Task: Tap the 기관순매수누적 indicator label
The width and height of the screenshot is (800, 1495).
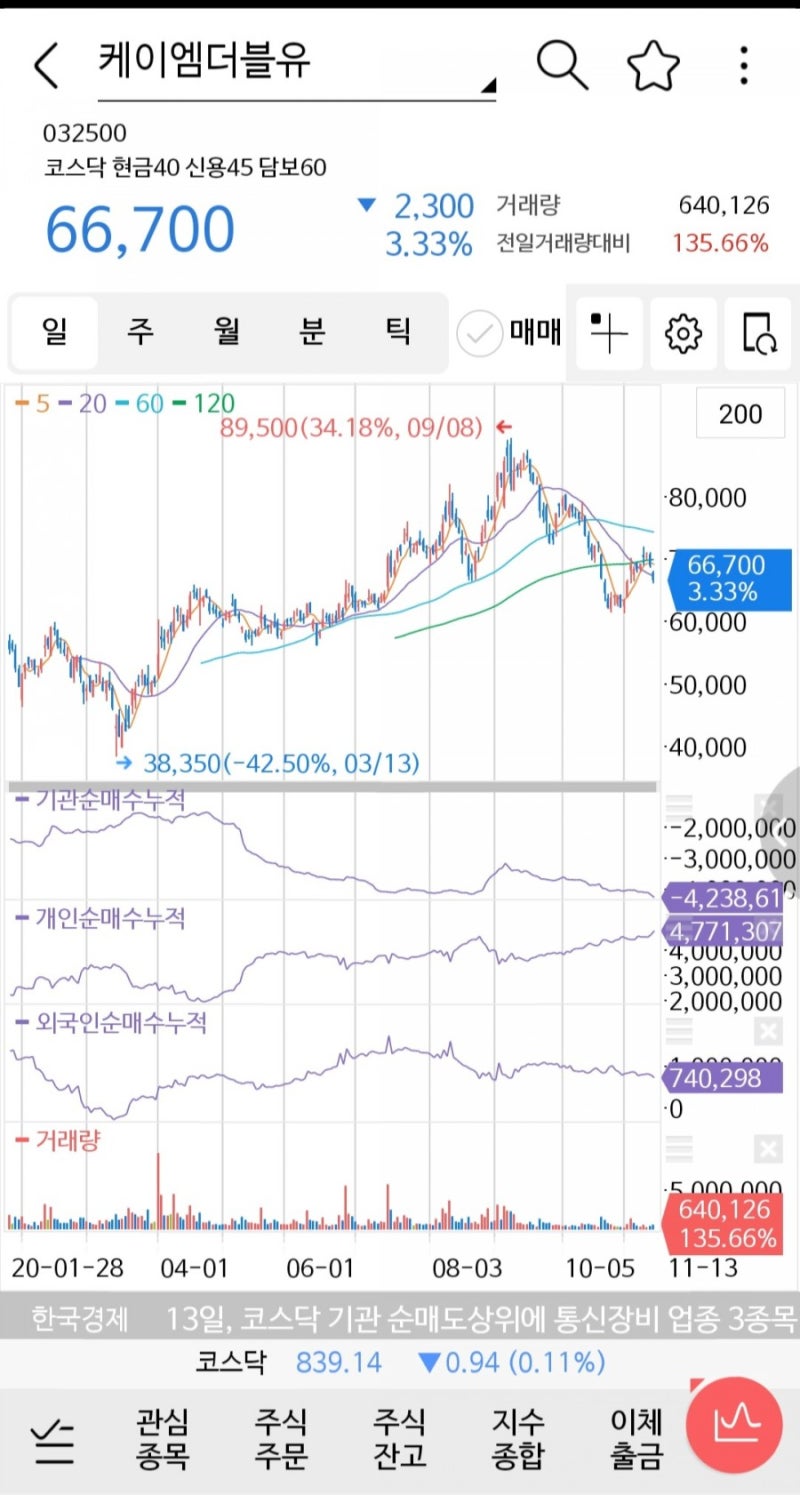Action: 100,800
